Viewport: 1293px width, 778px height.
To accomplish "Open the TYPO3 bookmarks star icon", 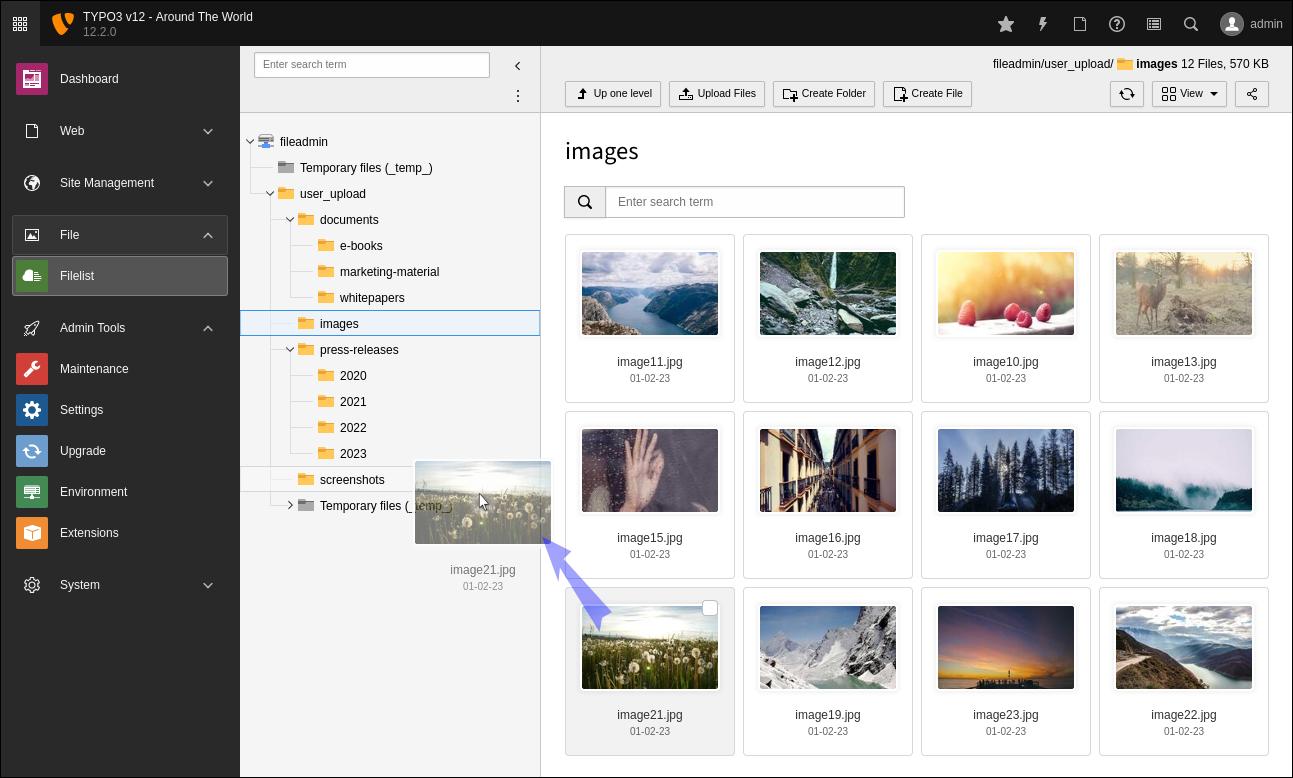I will (1006, 23).
